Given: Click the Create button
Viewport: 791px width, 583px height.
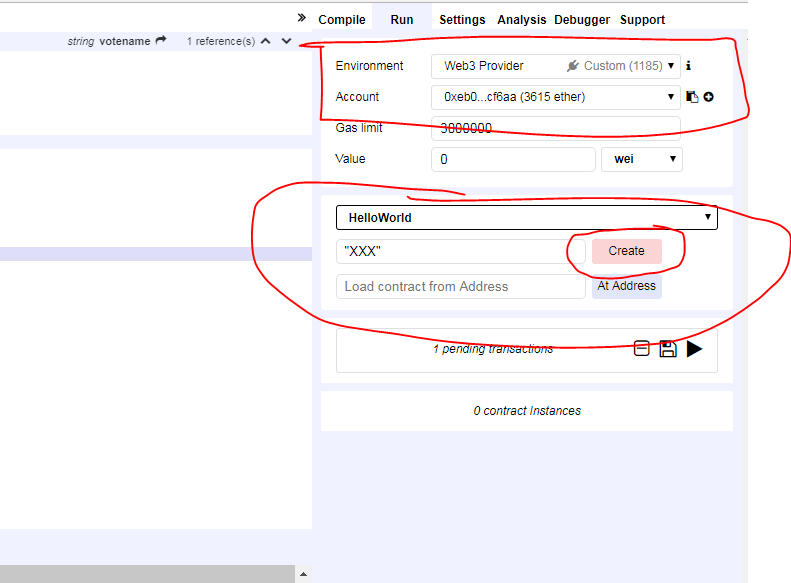Looking at the screenshot, I should click(x=627, y=251).
